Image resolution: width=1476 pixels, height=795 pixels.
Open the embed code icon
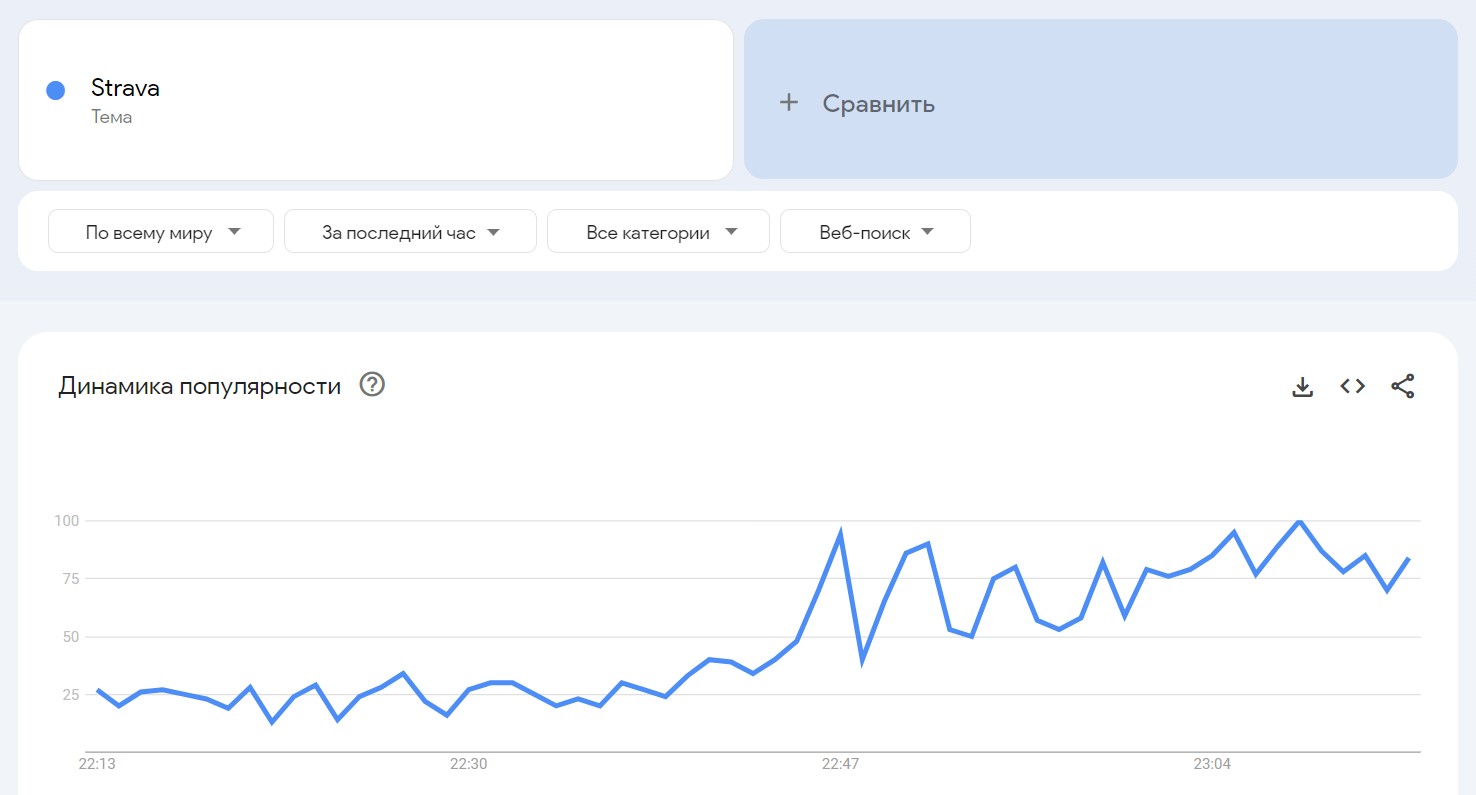point(1352,386)
